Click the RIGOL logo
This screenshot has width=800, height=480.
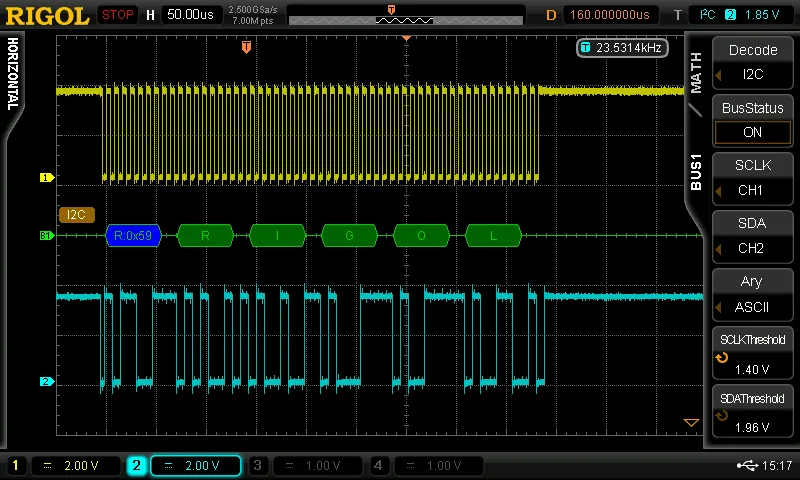pos(47,16)
